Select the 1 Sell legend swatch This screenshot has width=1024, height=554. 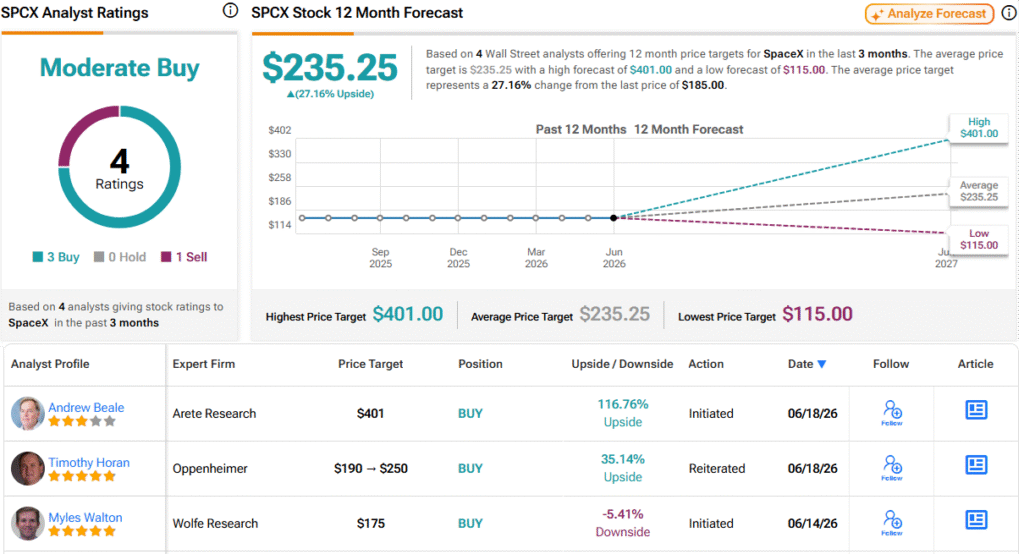coord(166,257)
